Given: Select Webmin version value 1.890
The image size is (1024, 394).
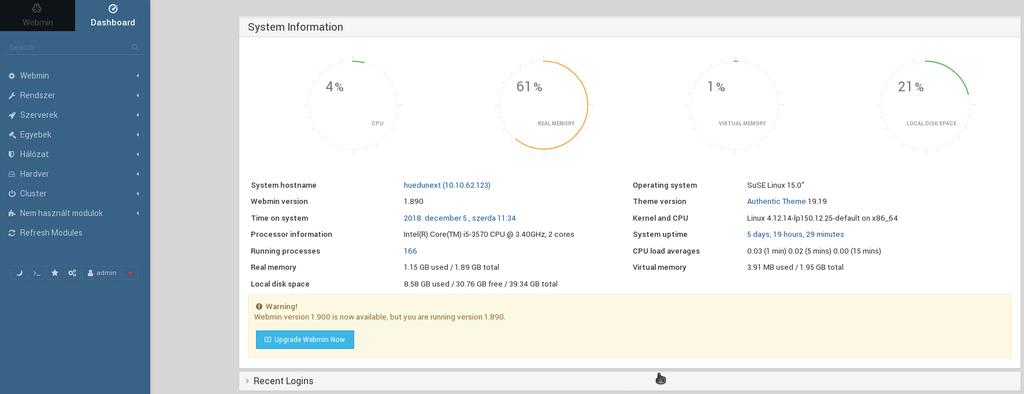Looking at the screenshot, I should pos(414,202).
